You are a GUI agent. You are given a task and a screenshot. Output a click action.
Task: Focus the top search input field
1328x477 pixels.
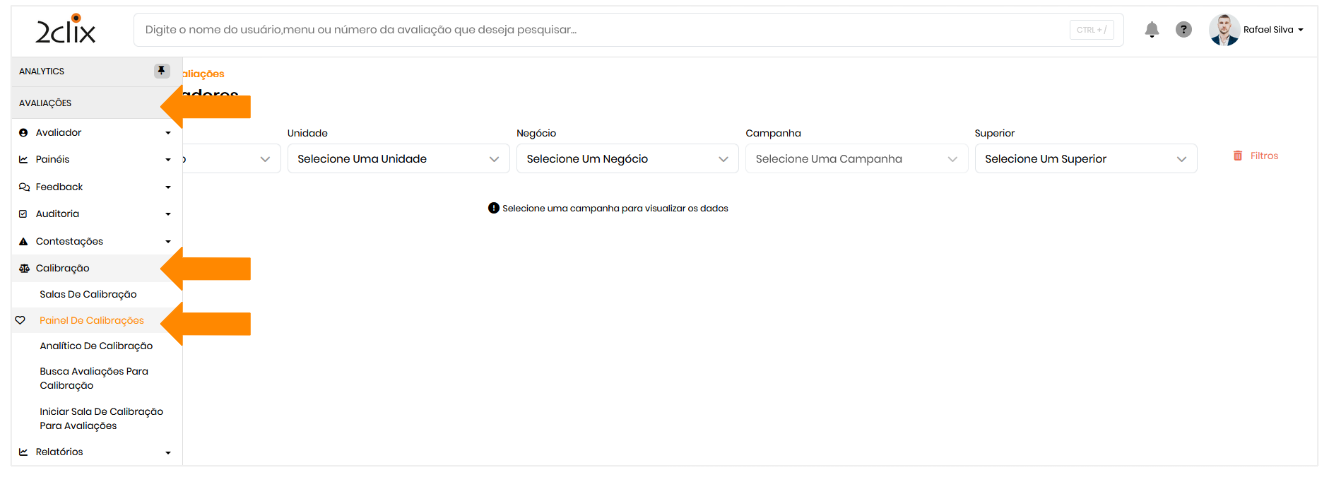click(600, 30)
